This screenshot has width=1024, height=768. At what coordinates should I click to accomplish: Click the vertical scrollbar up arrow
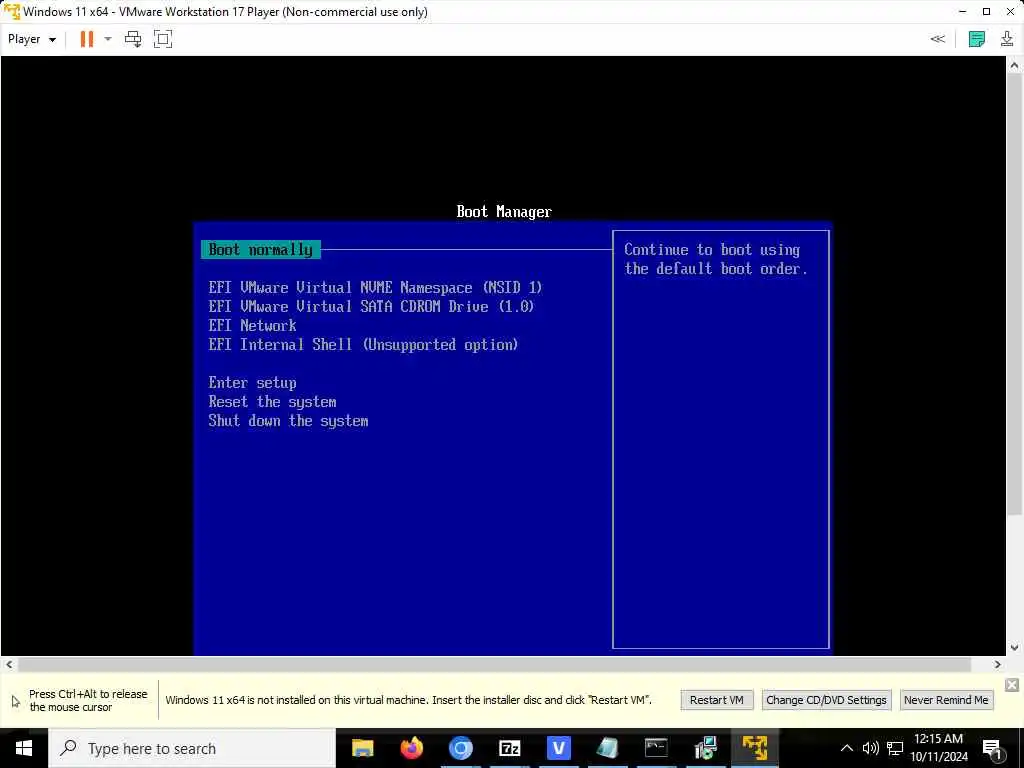pyautogui.click(x=1014, y=65)
